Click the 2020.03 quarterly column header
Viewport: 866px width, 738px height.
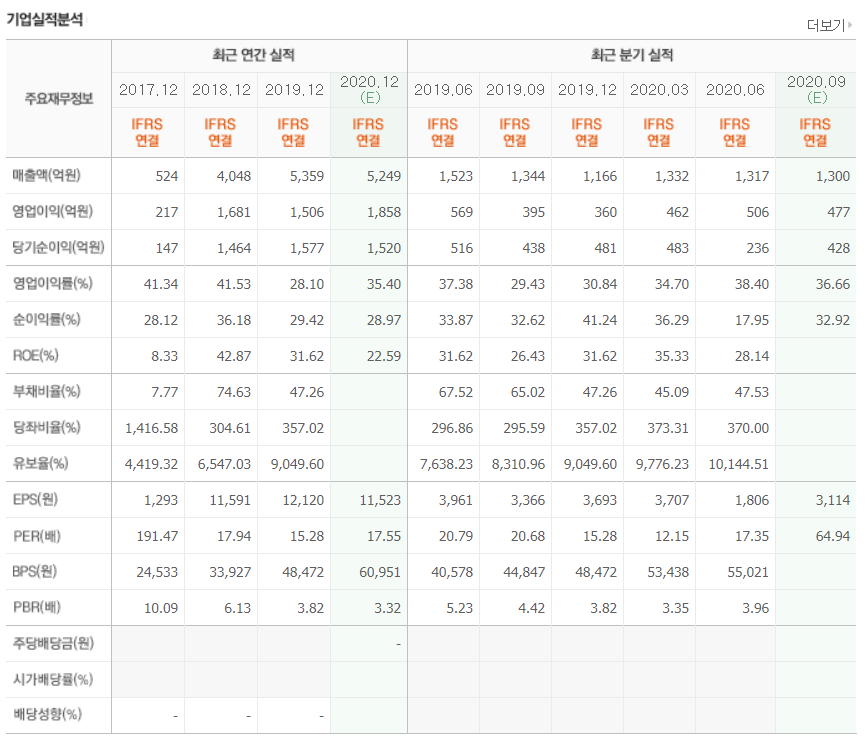click(x=659, y=89)
